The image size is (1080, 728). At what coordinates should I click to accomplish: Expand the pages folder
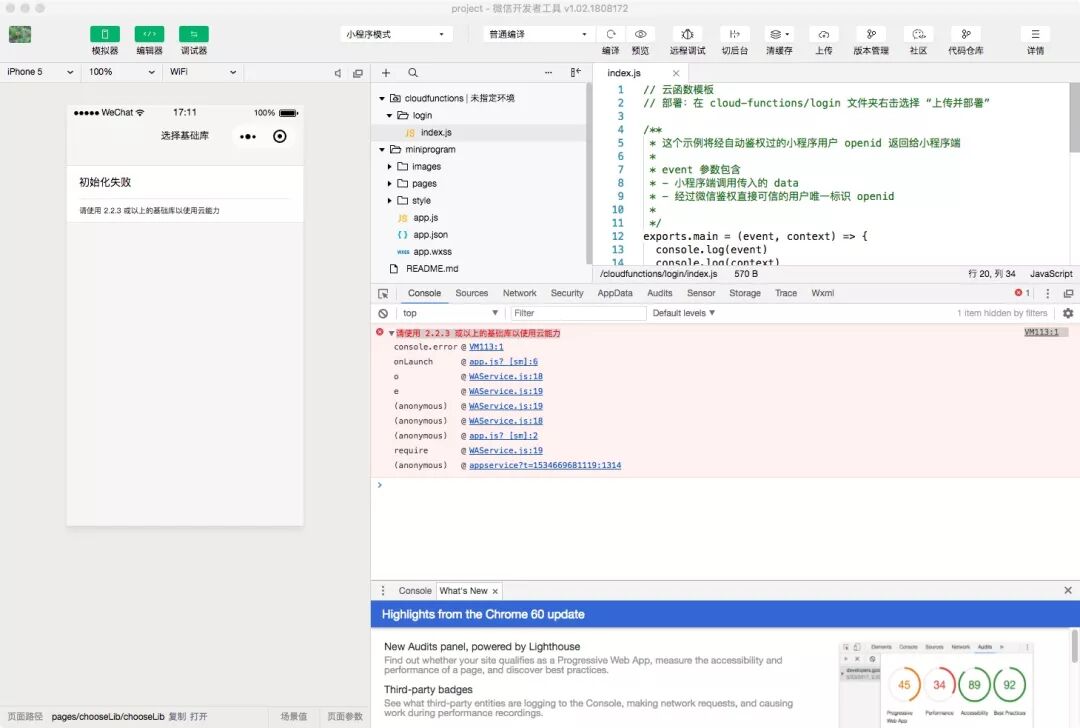[389, 184]
